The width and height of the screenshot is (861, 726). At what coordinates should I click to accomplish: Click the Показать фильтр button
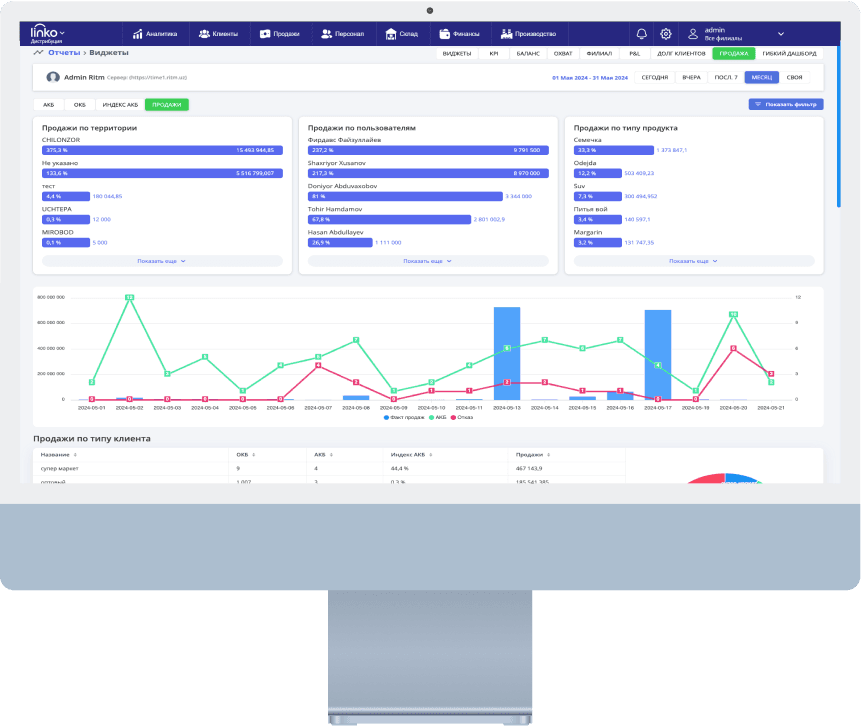(x=786, y=104)
